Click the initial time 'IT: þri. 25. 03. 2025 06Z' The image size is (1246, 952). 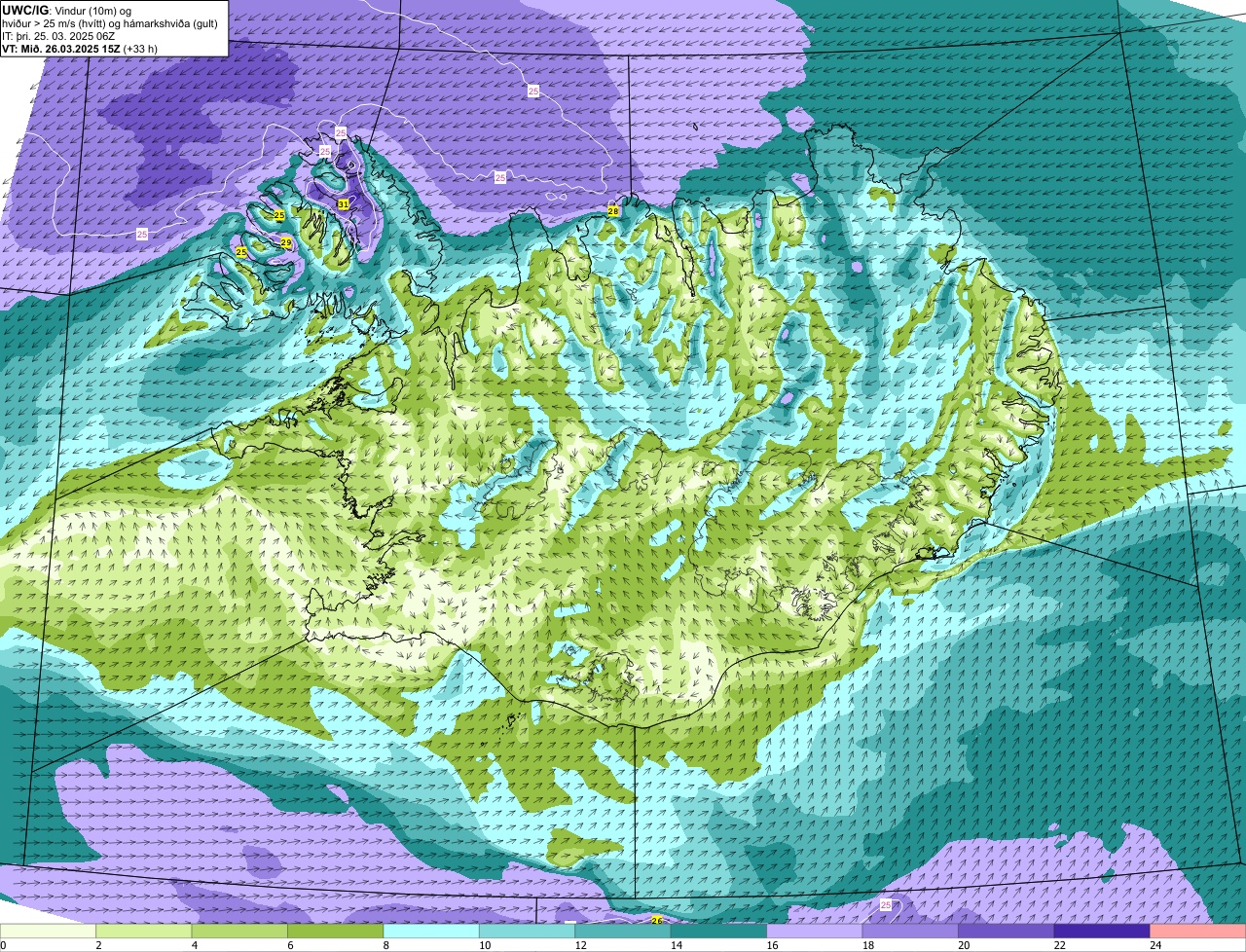(x=58, y=36)
